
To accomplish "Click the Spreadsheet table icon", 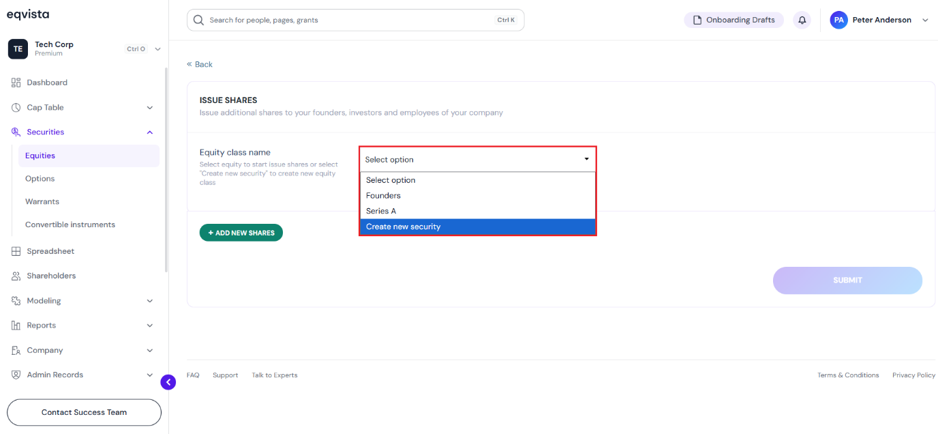I will (16, 251).
